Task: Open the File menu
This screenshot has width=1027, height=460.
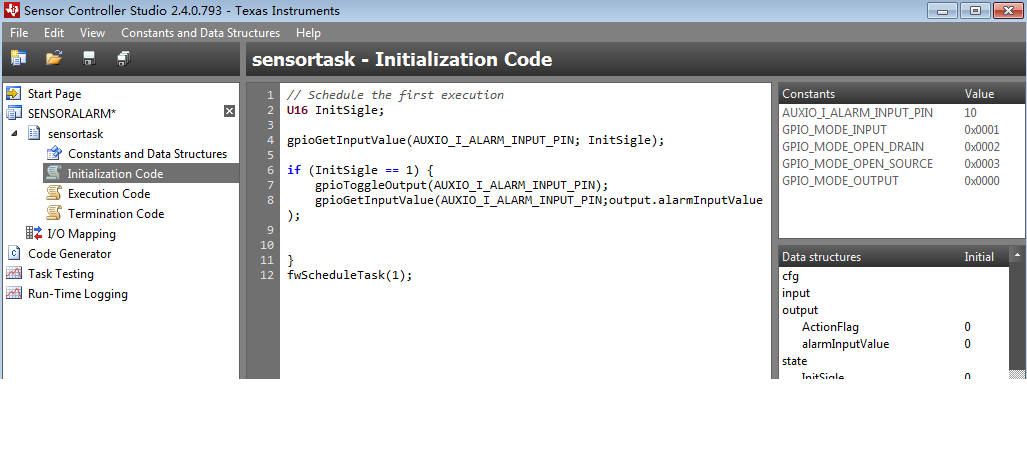Action: coord(19,33)
